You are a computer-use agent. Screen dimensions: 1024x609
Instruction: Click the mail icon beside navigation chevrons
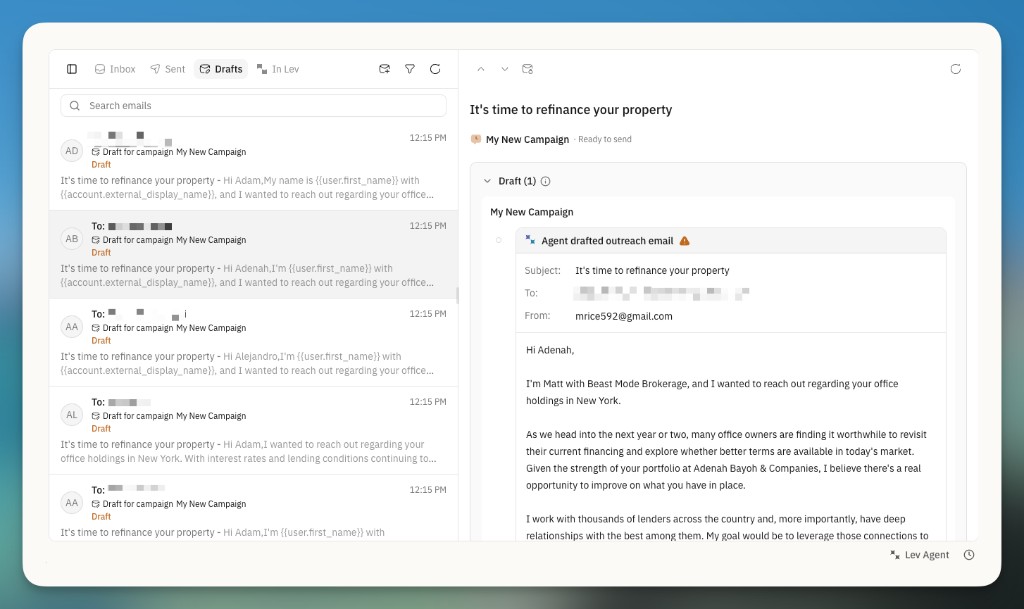click(x=528, y=69)
